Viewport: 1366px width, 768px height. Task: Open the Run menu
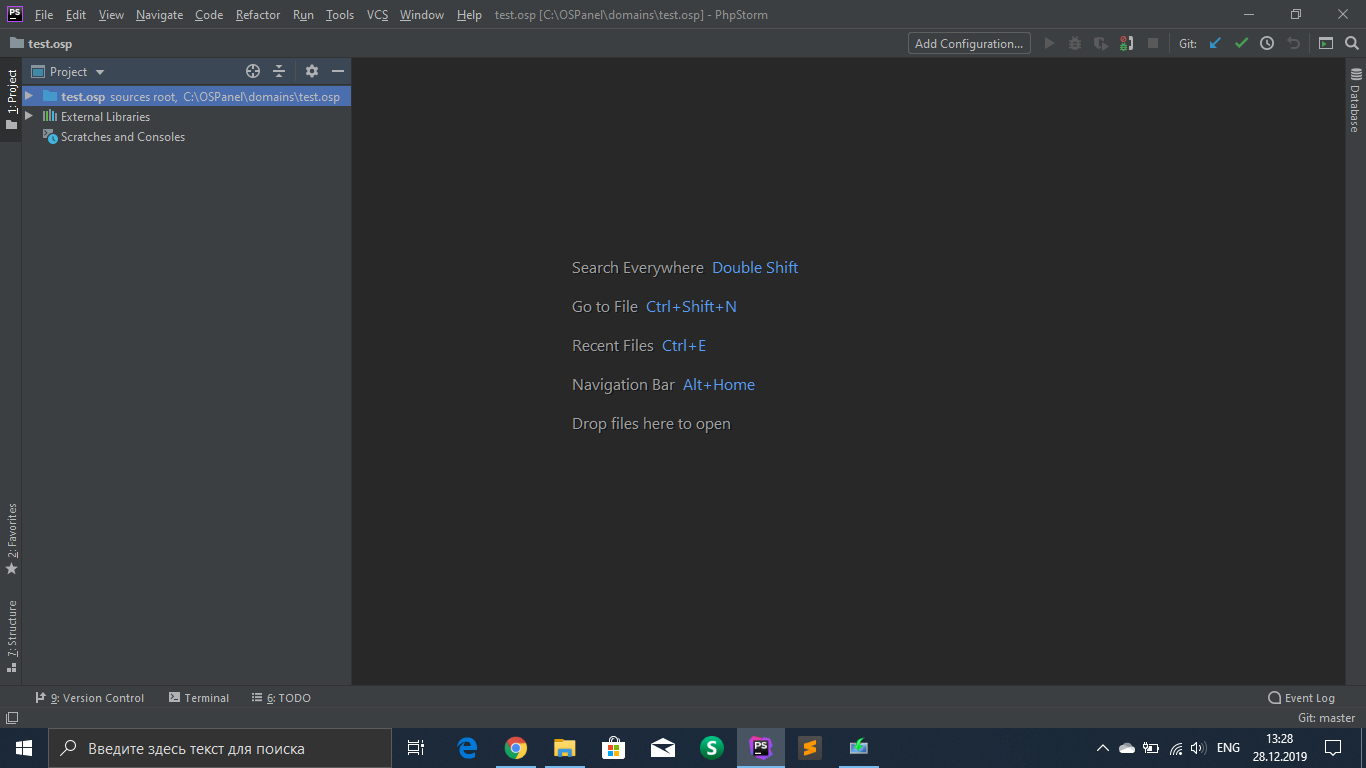click(303, 15)
